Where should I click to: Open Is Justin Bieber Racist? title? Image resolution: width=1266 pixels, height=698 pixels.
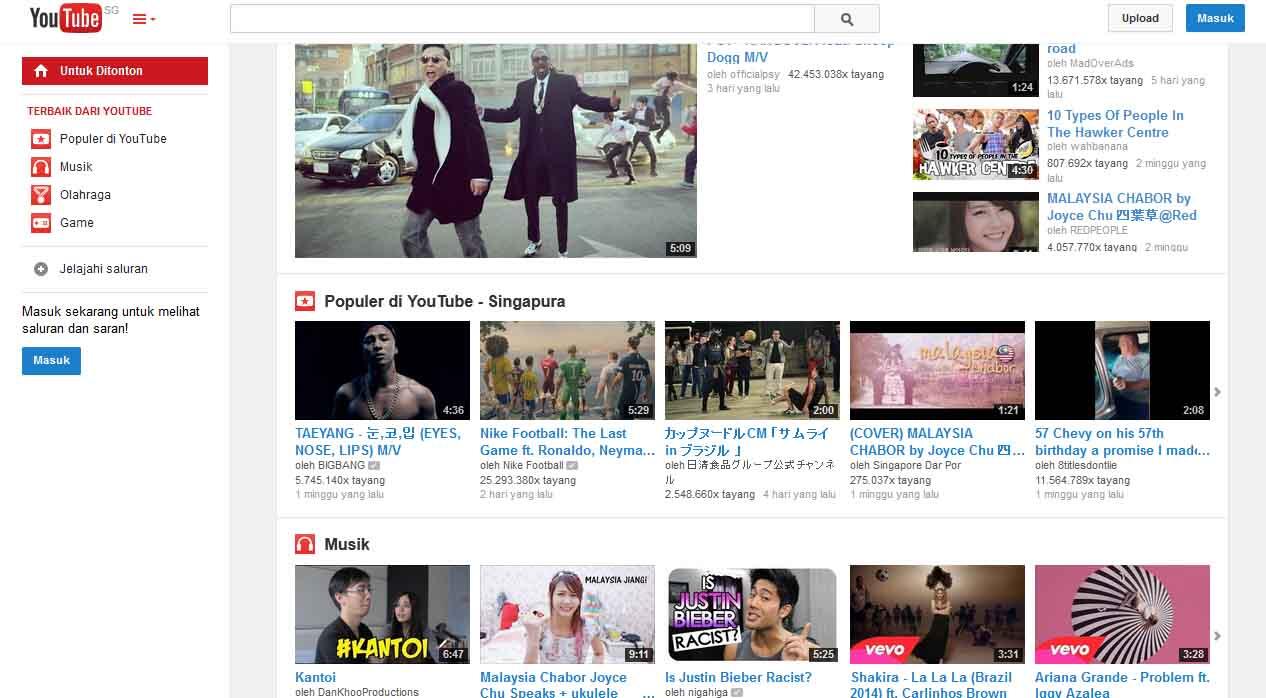738,677
